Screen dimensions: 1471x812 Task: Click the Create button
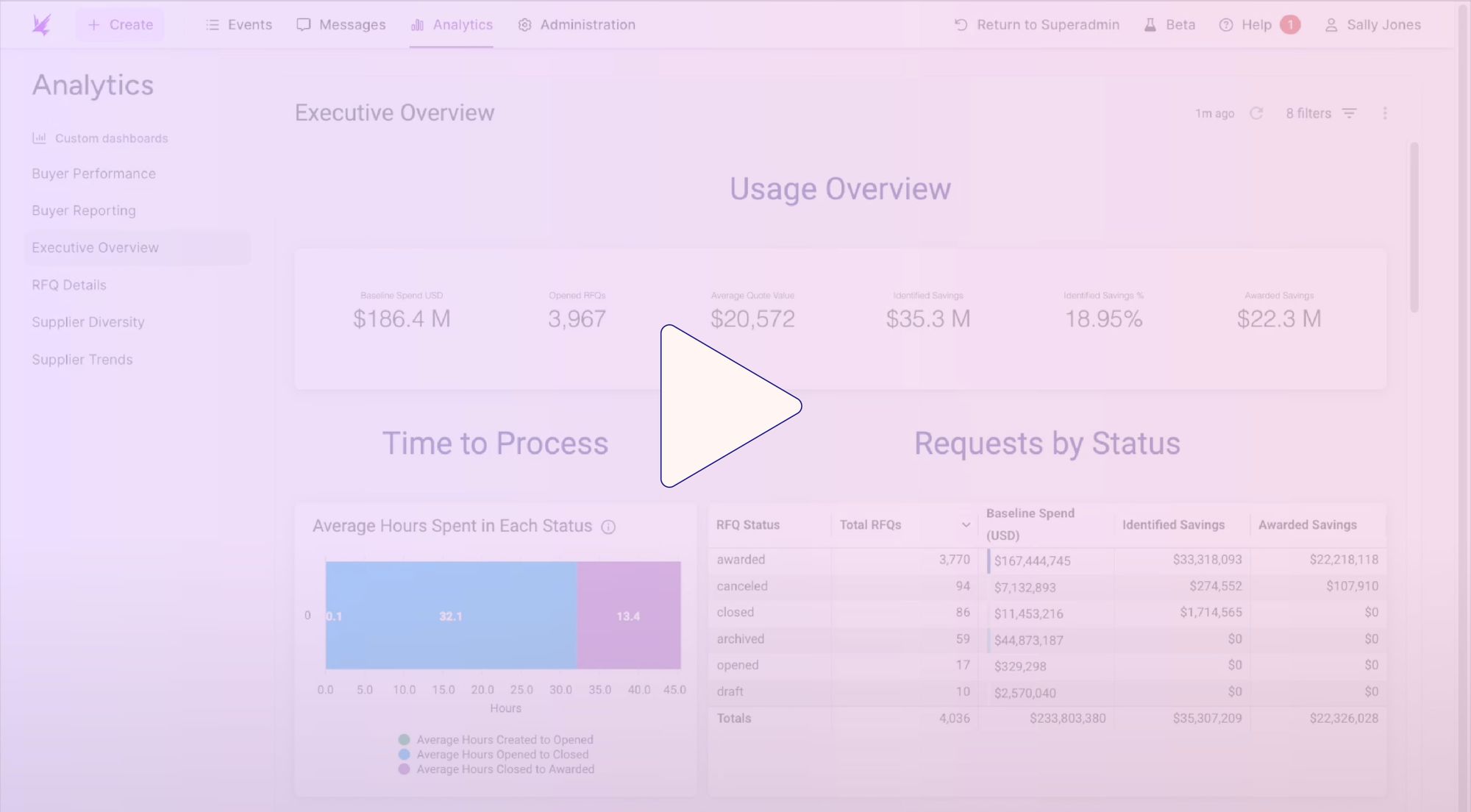coord(119,24)
